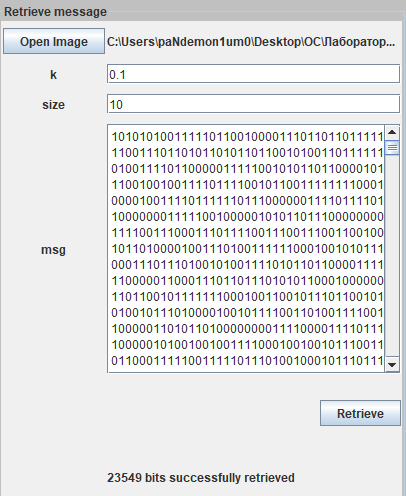Click the msg scrollbar down arrow

coord(392,365)
